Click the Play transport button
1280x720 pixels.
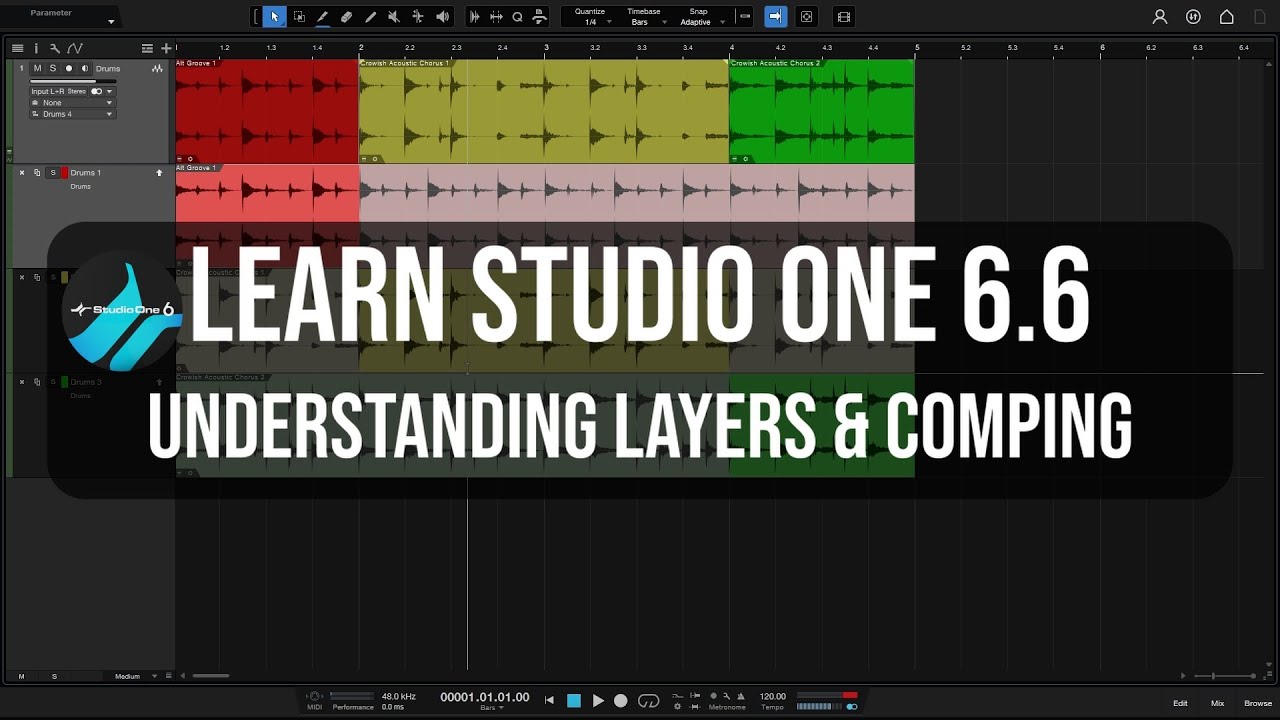pyautogui.click(x=598, y=701)
